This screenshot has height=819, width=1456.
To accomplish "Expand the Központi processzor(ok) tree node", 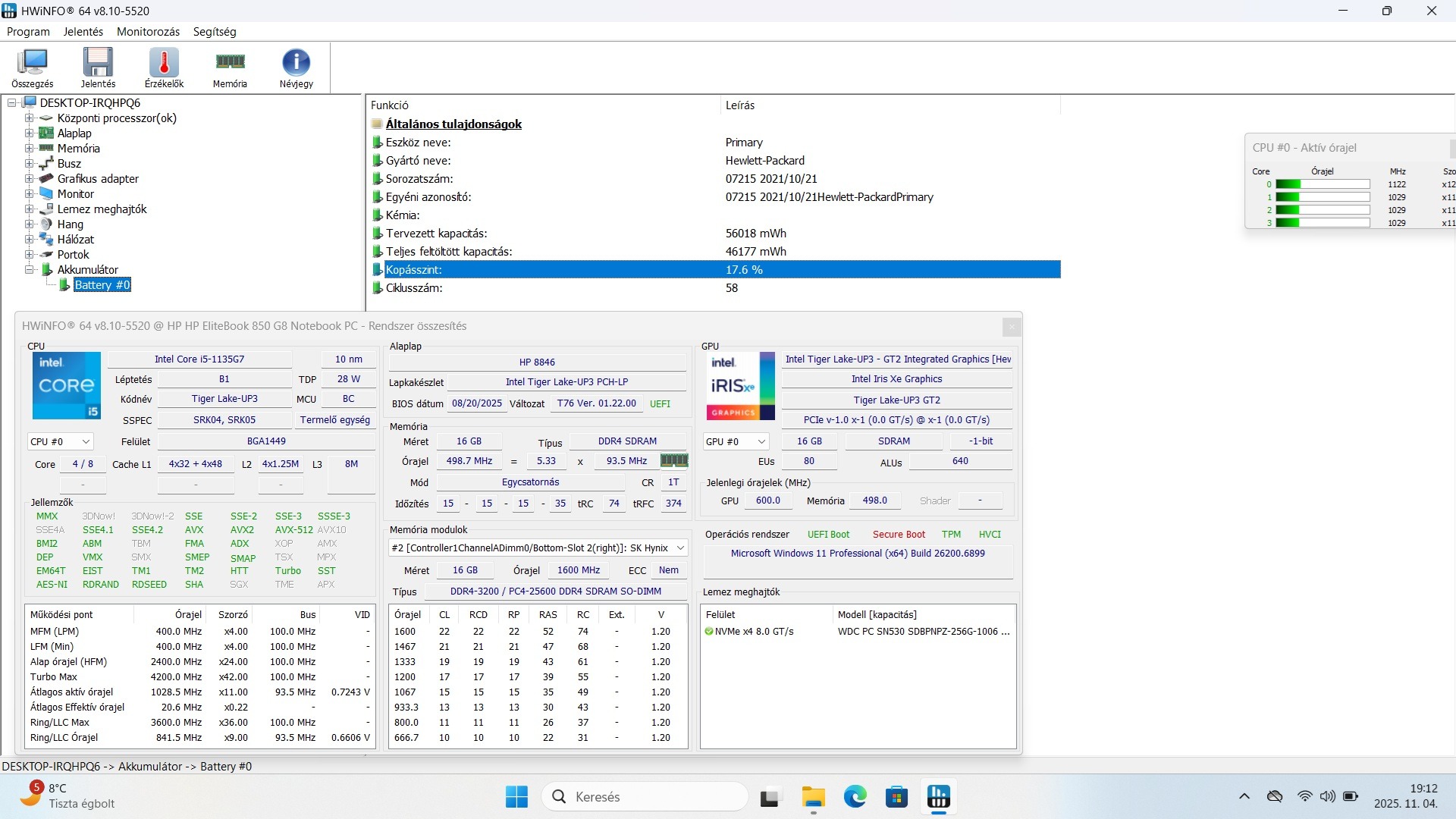I will point(29,118).
